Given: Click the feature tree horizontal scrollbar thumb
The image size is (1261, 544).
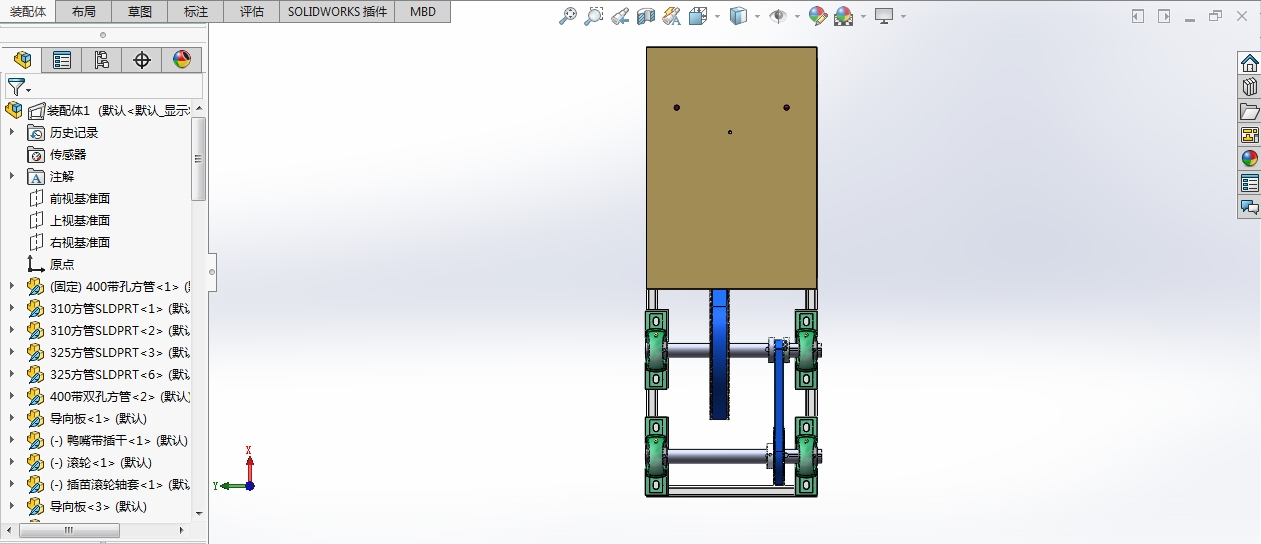Looking at the screenshot, I should pyautogui.click(x=70, y=530).
